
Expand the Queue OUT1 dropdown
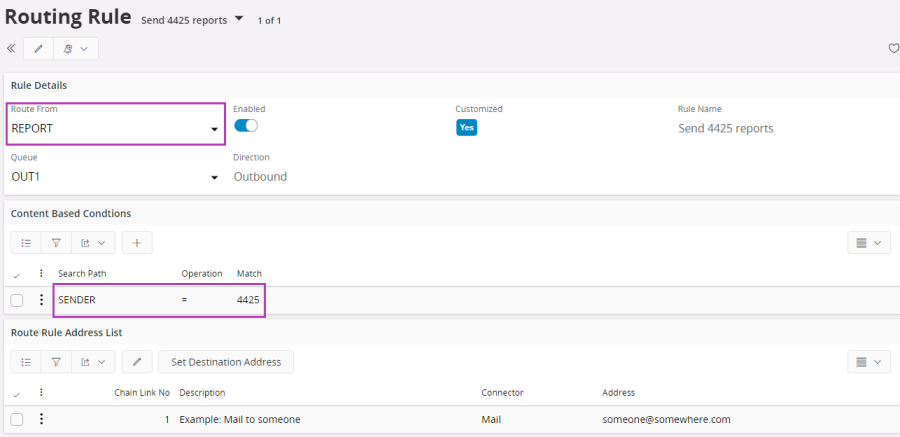pyautogui.click(x=214, y=178)
